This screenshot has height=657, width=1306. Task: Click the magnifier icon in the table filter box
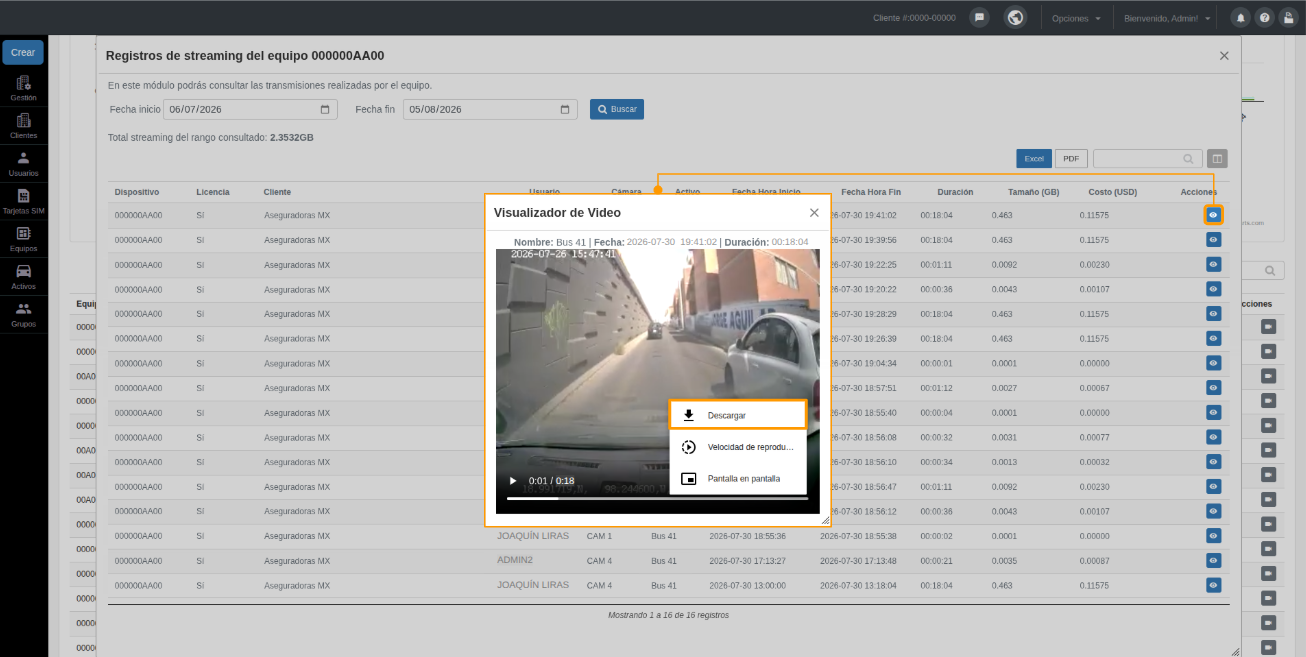pyautogui.click(x=1188, y=159)
